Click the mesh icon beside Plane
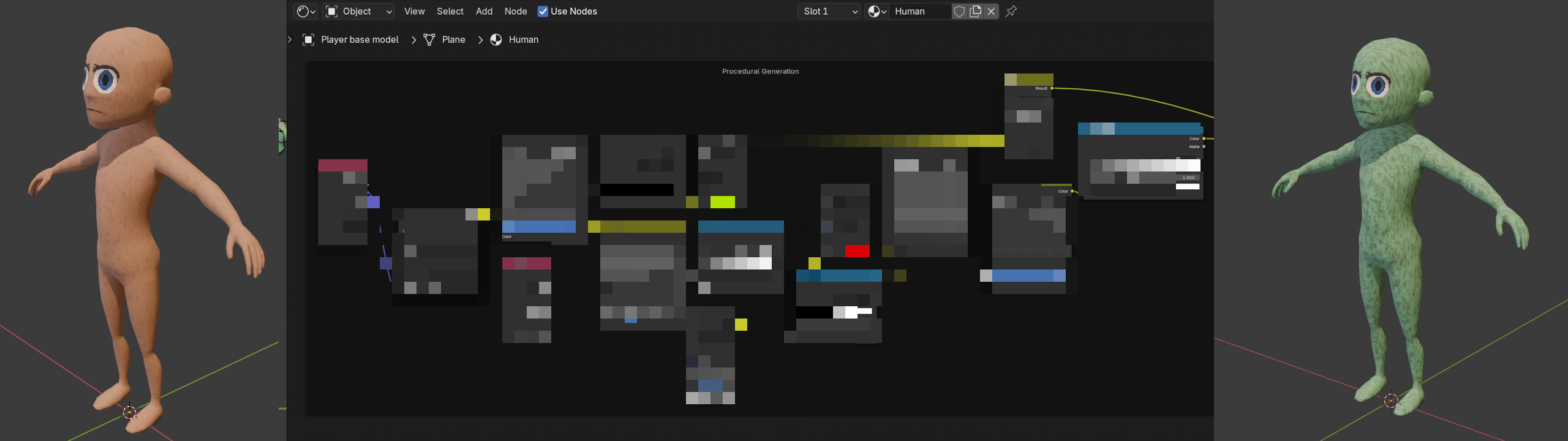This screenshot has height=441, width=1568. pyautogui.click(x=429, y=40)
